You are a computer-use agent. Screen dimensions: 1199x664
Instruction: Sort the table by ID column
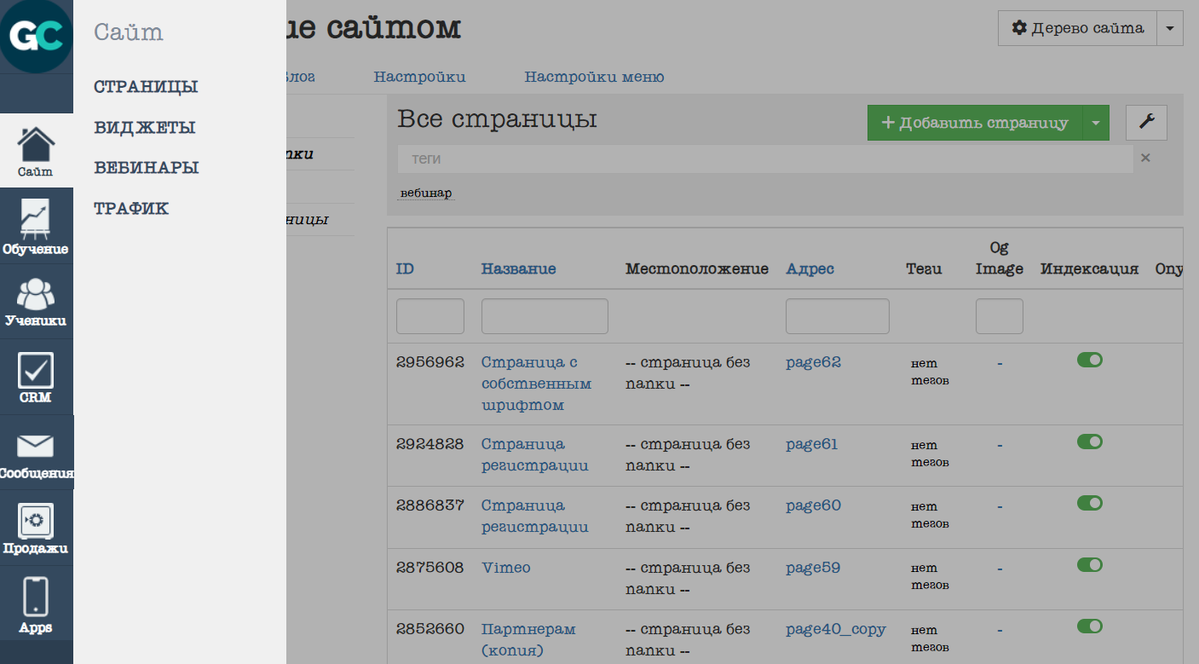(405, 269)
